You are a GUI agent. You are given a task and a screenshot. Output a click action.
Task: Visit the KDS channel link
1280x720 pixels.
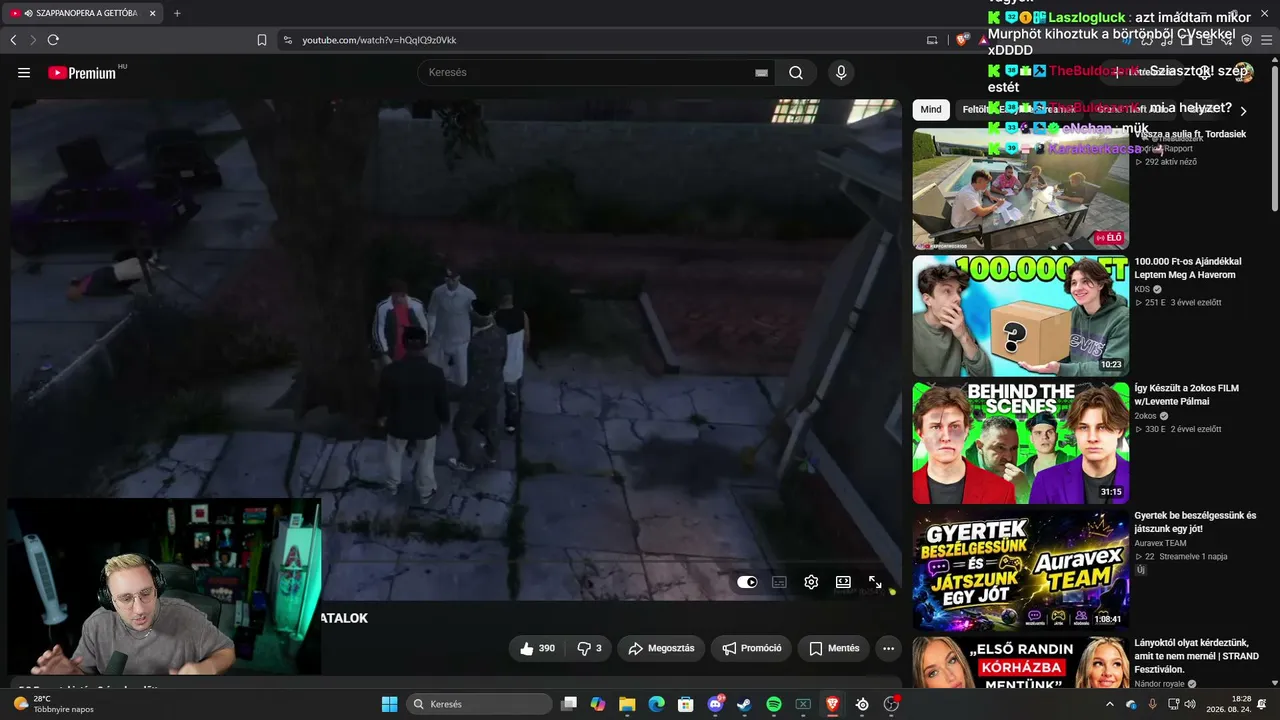(1142, 289)
